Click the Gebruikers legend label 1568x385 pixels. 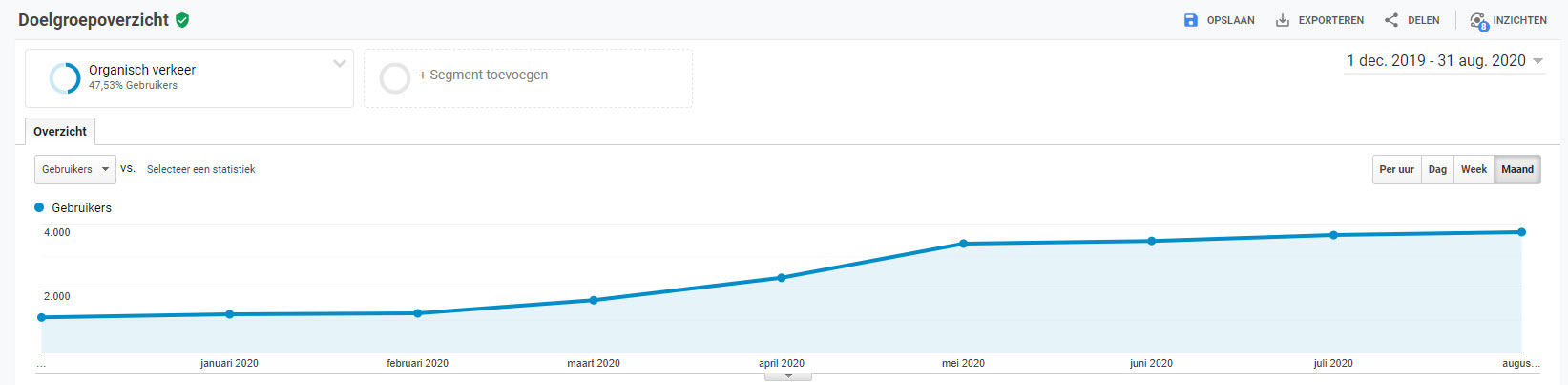point(82,207)
